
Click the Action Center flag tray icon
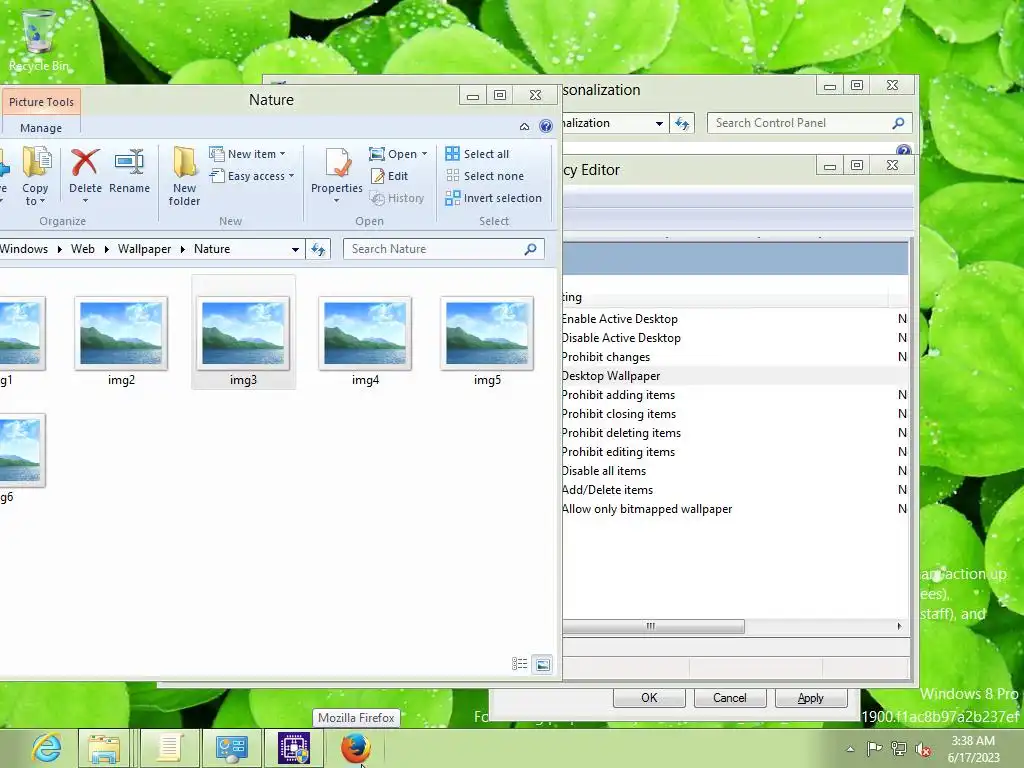tap(874, 748)
